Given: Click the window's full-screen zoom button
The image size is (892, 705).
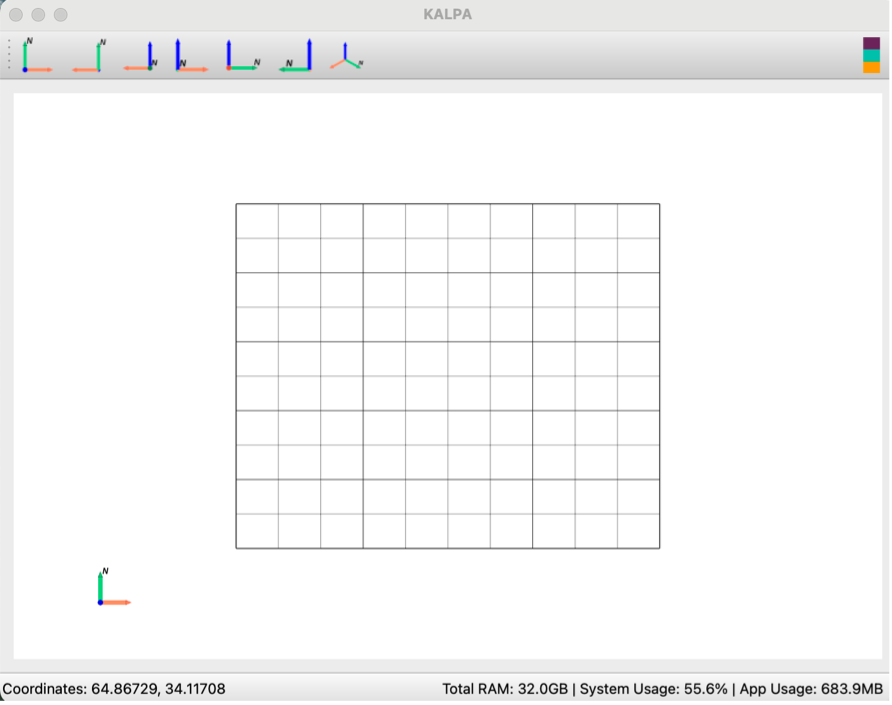Looking at the screenshot, I should pos(60,15).
